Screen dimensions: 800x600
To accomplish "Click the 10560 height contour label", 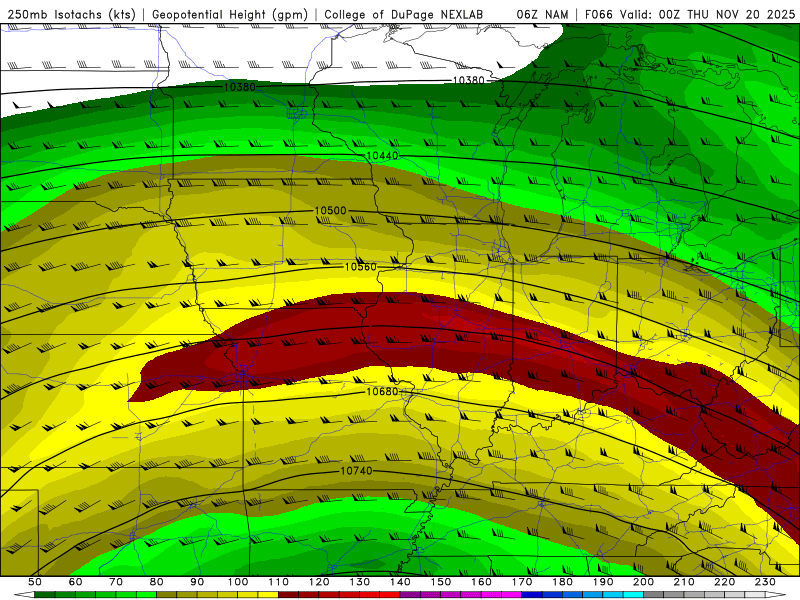I will tap(361, 267).
